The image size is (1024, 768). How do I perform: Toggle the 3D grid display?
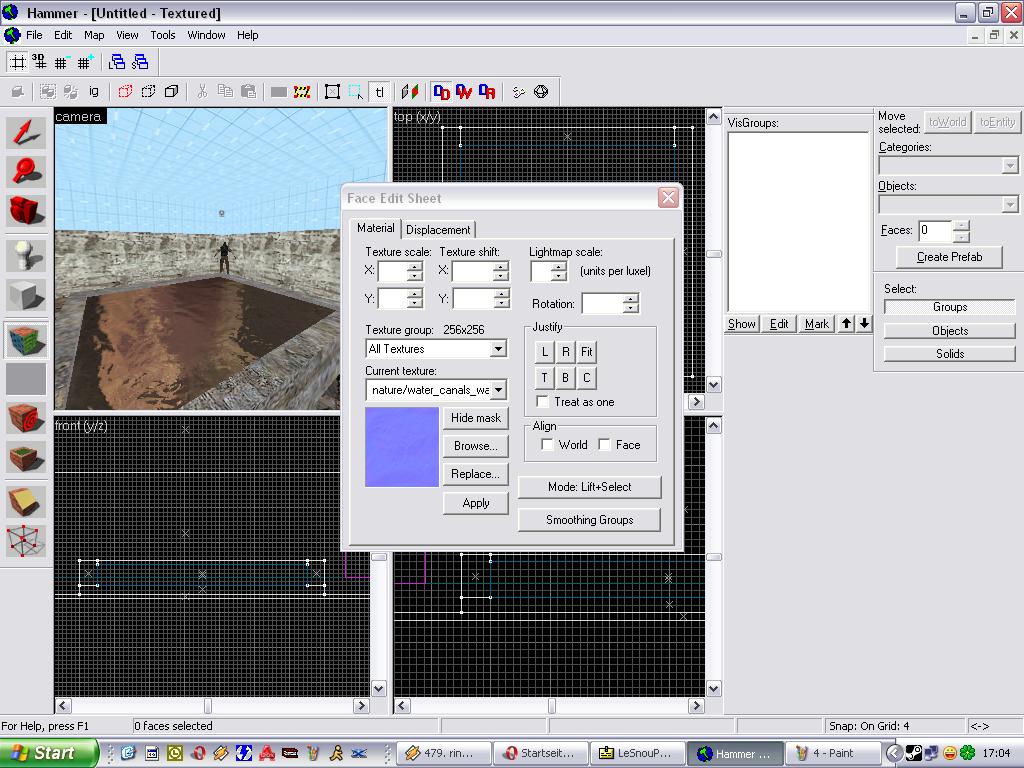pos(40,62)
